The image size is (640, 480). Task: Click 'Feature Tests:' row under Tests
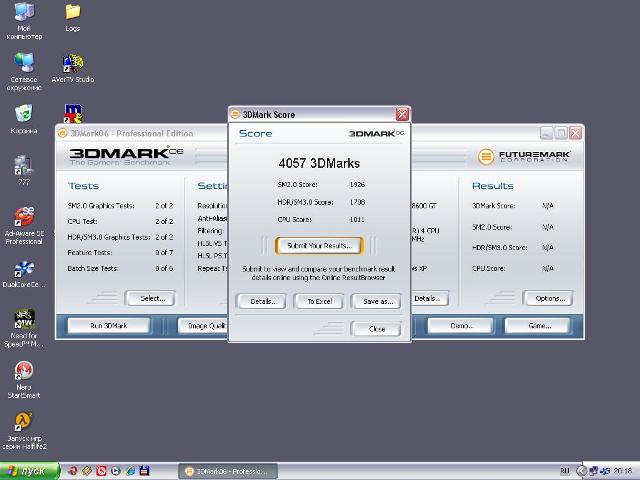coord(120,253)
